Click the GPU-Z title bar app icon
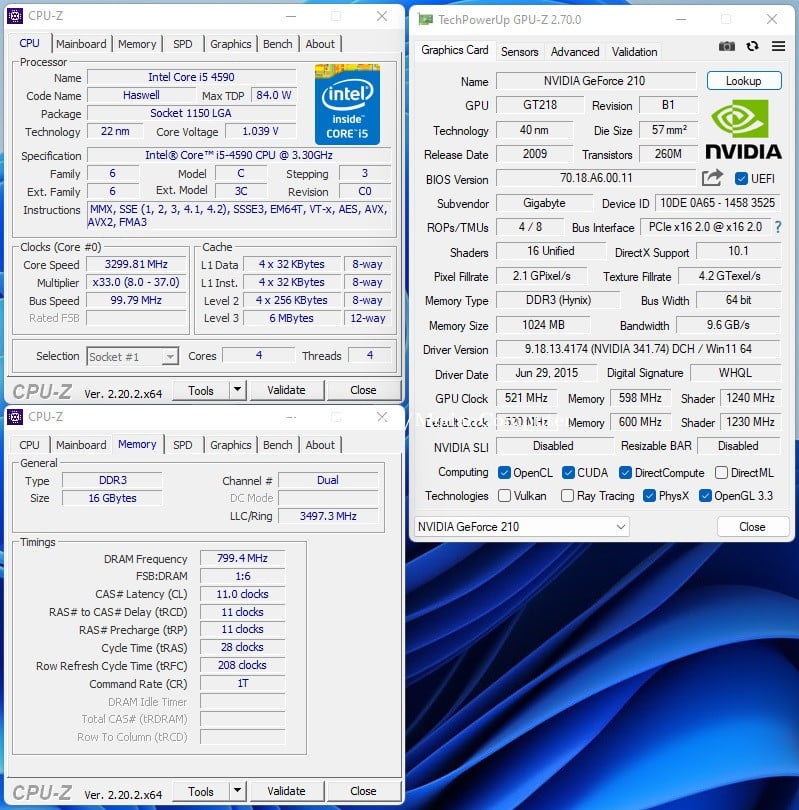 click(x=426, y=20)
